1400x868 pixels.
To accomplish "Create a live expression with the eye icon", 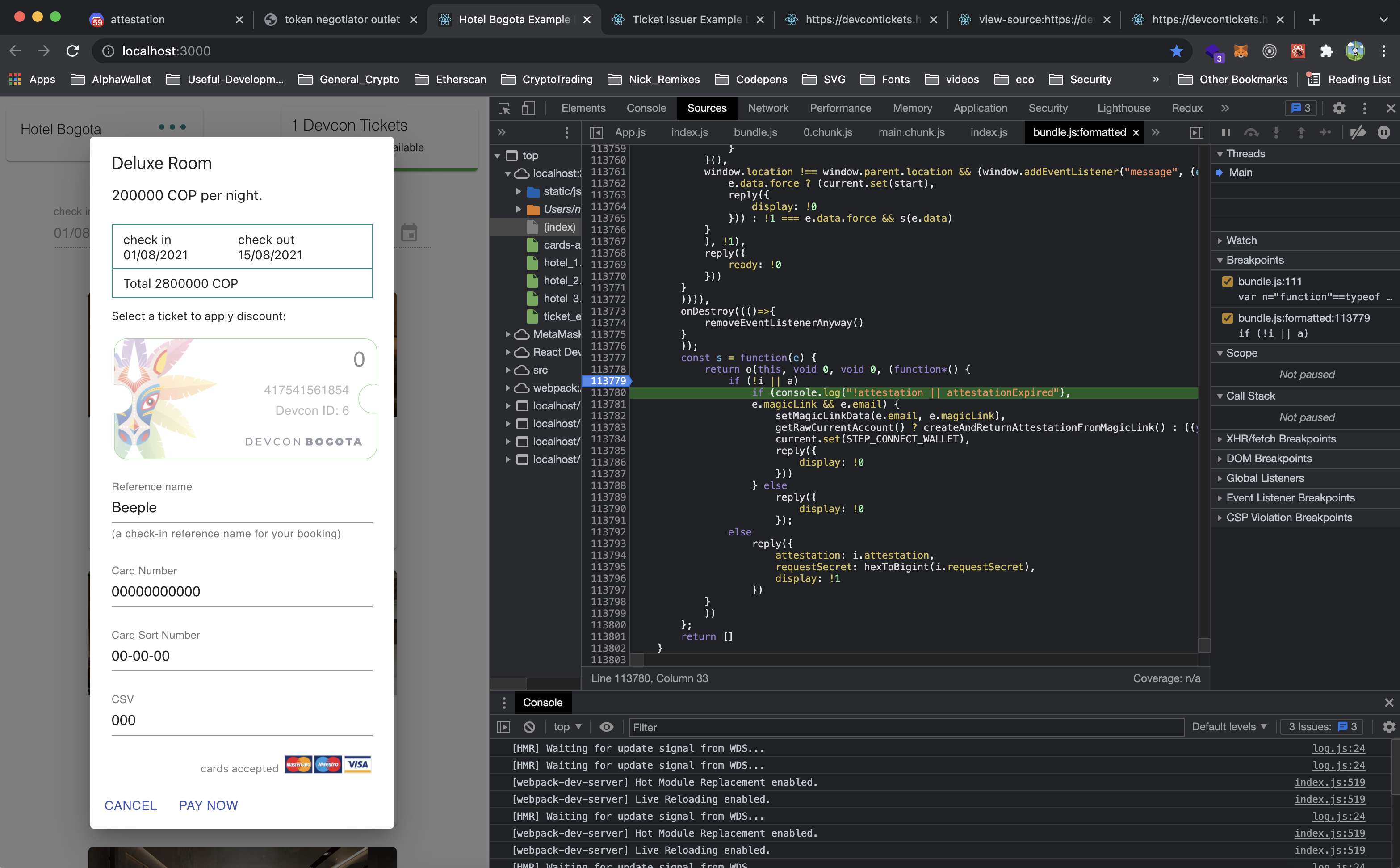I will (607, 726).
